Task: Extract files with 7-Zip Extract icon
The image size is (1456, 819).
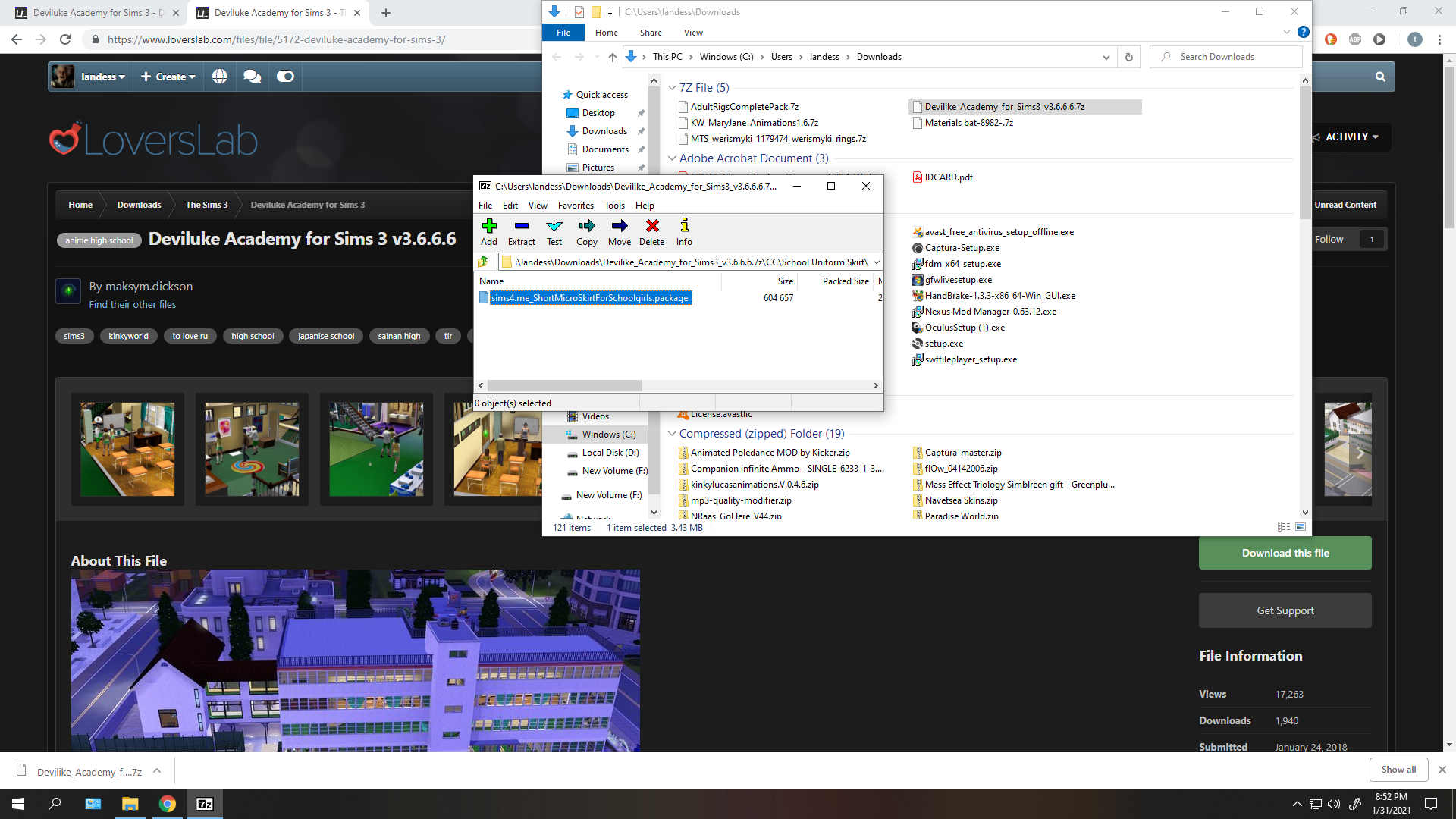Action: (x=522, y=232)
